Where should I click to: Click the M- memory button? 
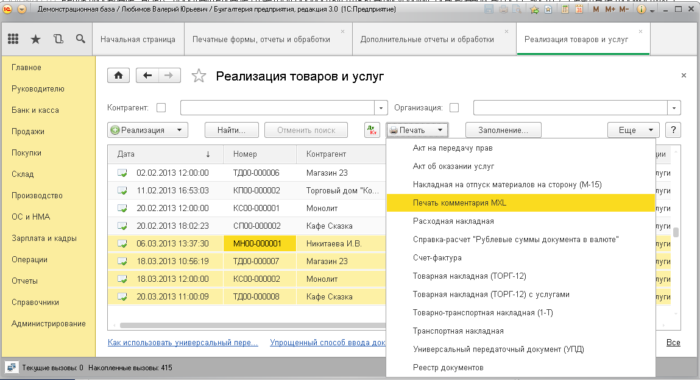(x=624, y=9)
